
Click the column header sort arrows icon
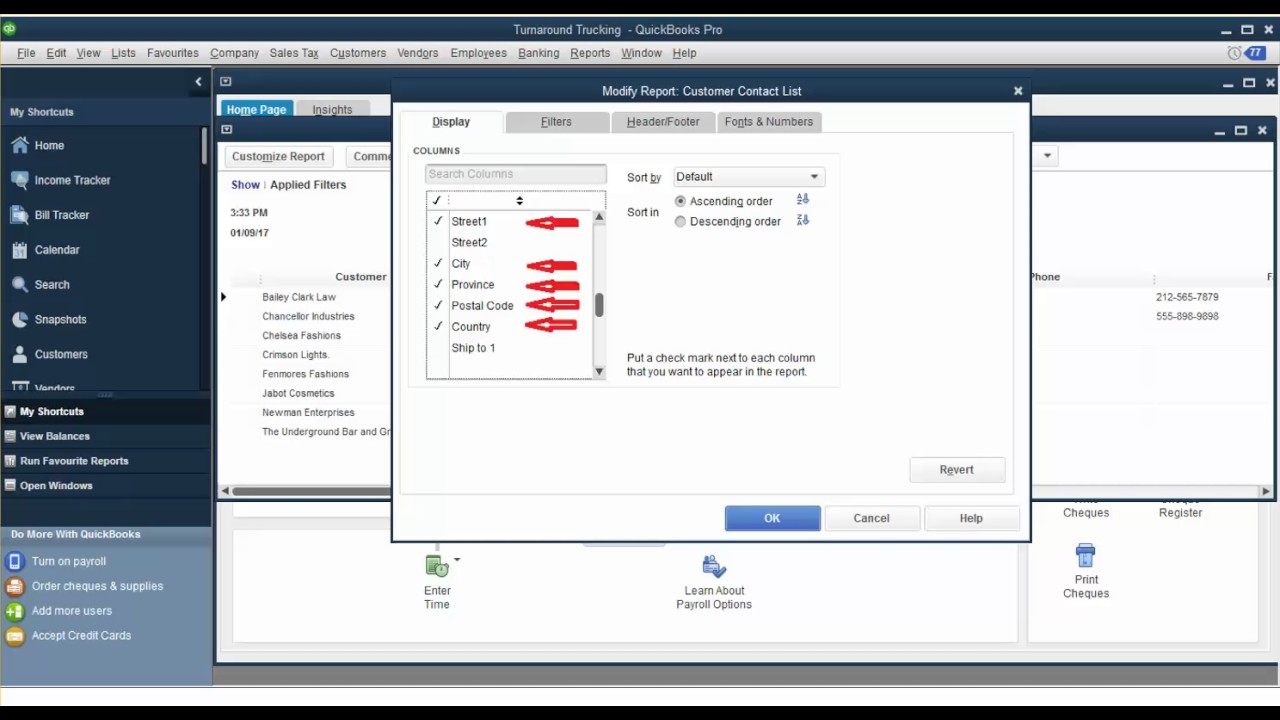519,201
